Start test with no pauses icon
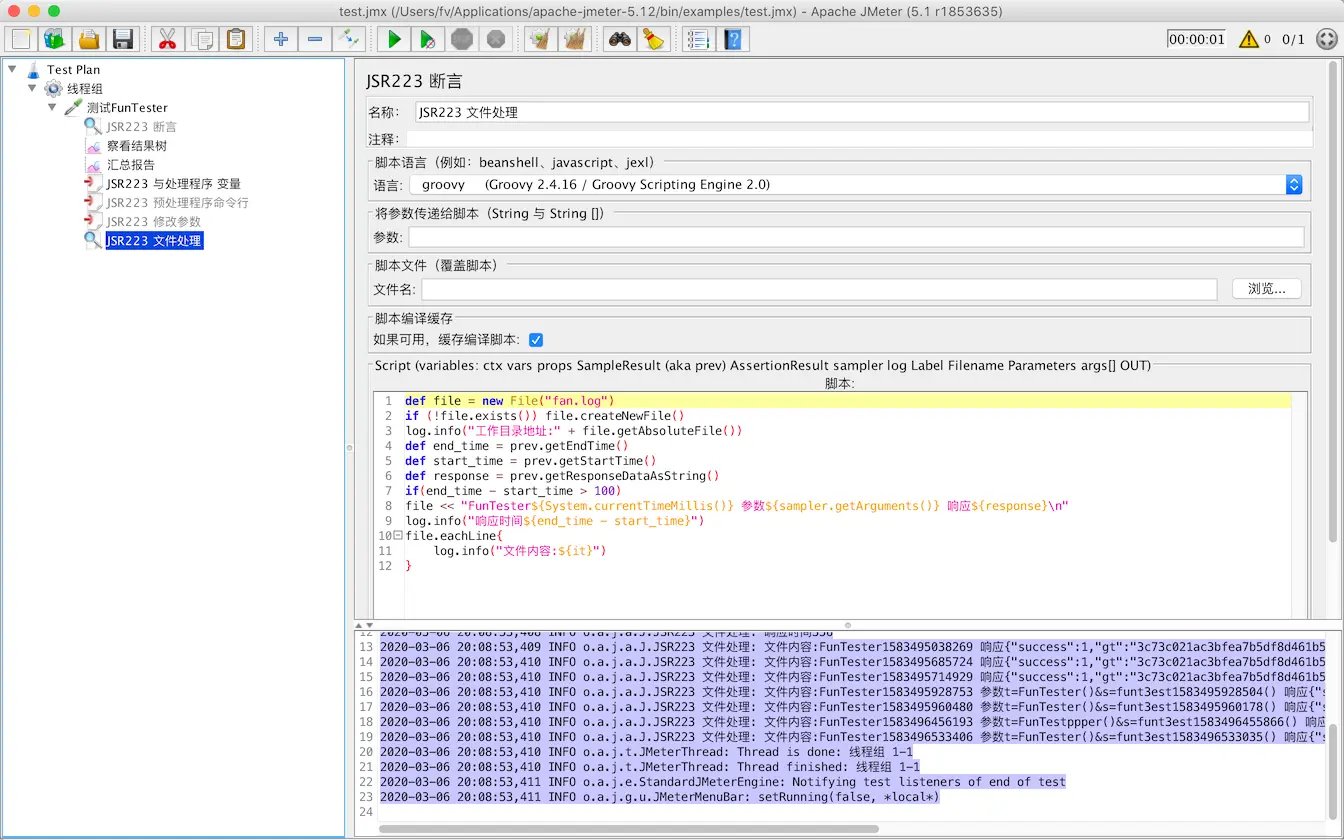The height and width of the screenshot is (840, 1344). click(428, 39)
